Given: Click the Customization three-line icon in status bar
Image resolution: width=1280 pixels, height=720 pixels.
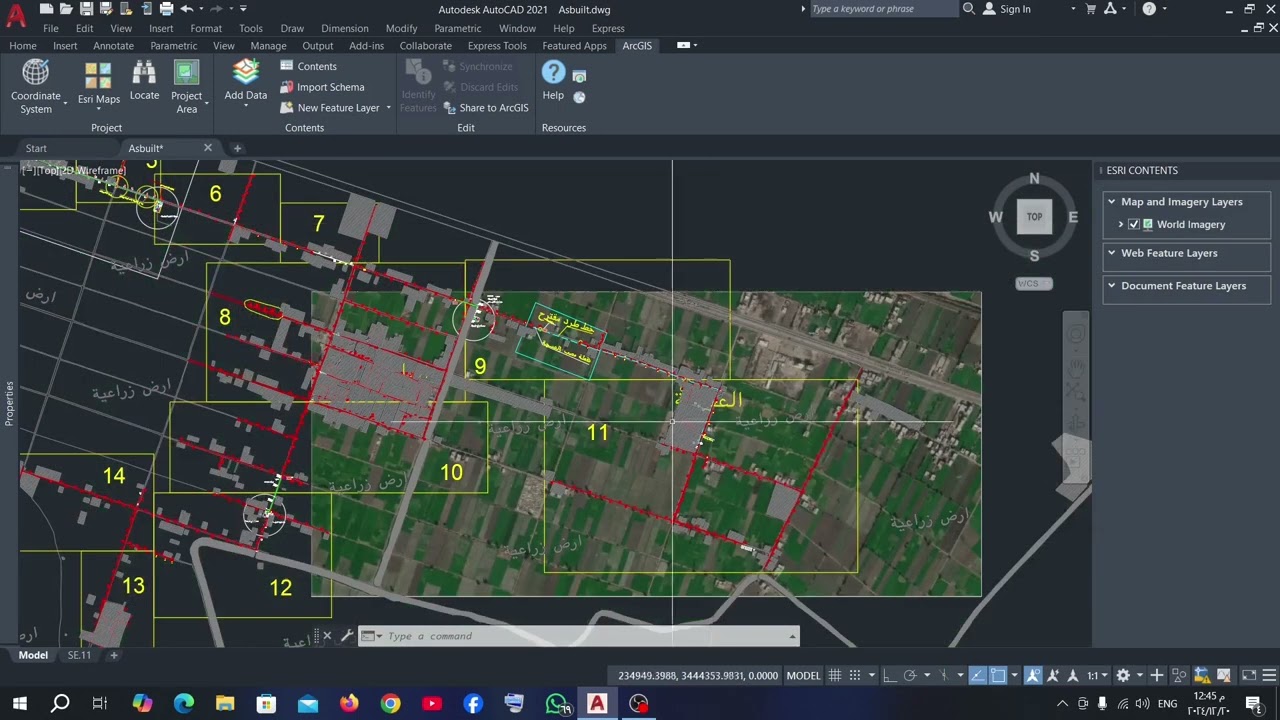Looking at the screenshot, I should coord(1269,675).
